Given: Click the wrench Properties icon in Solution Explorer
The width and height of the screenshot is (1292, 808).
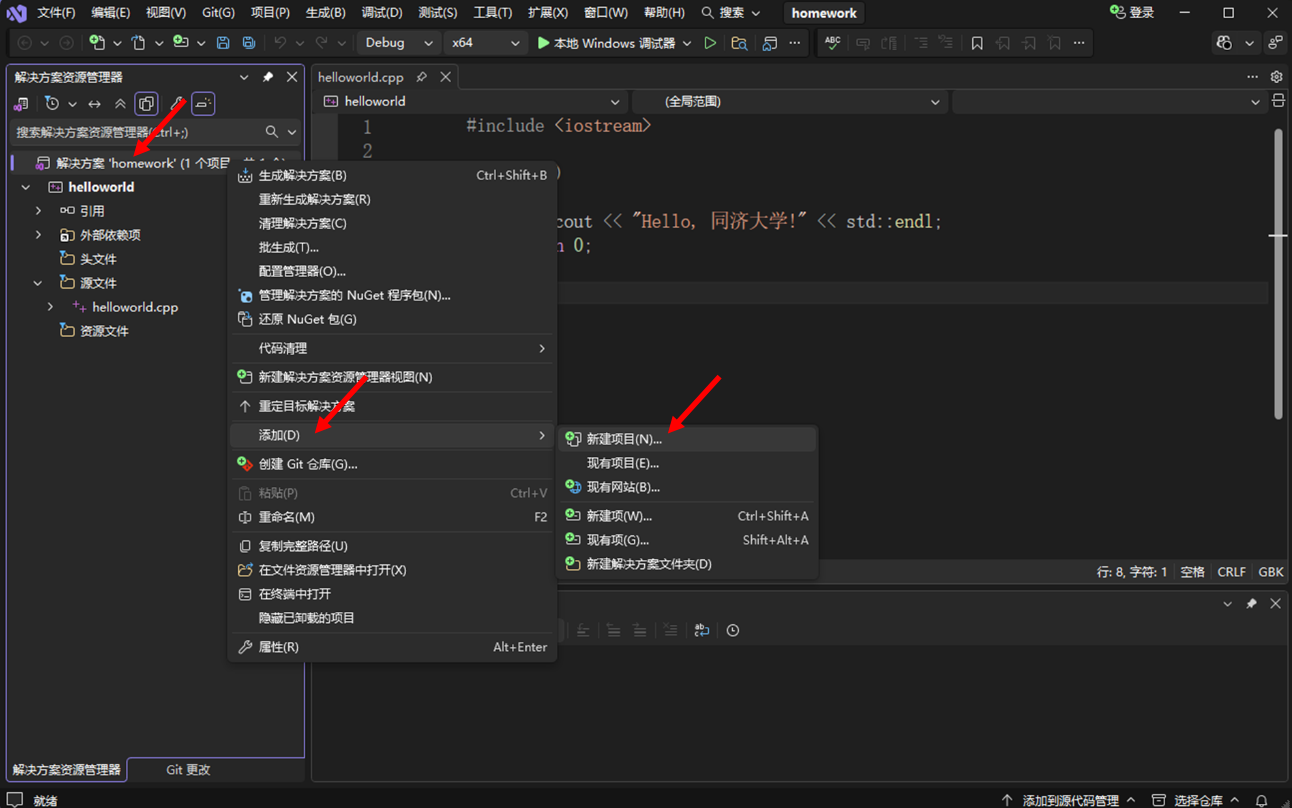Looking at the screenshot, I should click(177, 103).
